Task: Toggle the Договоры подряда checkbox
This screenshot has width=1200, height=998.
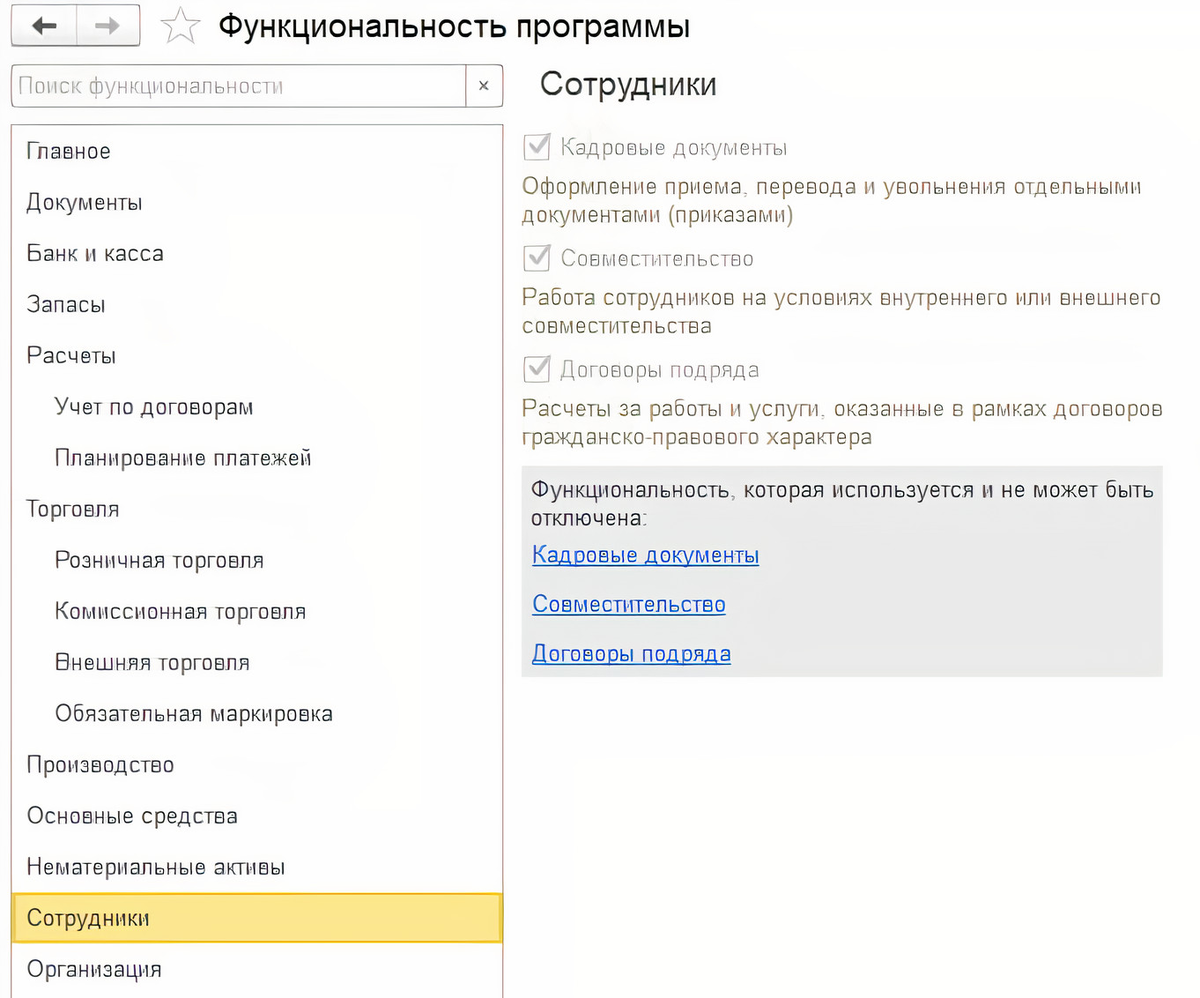Action: (x=536, y=369)
